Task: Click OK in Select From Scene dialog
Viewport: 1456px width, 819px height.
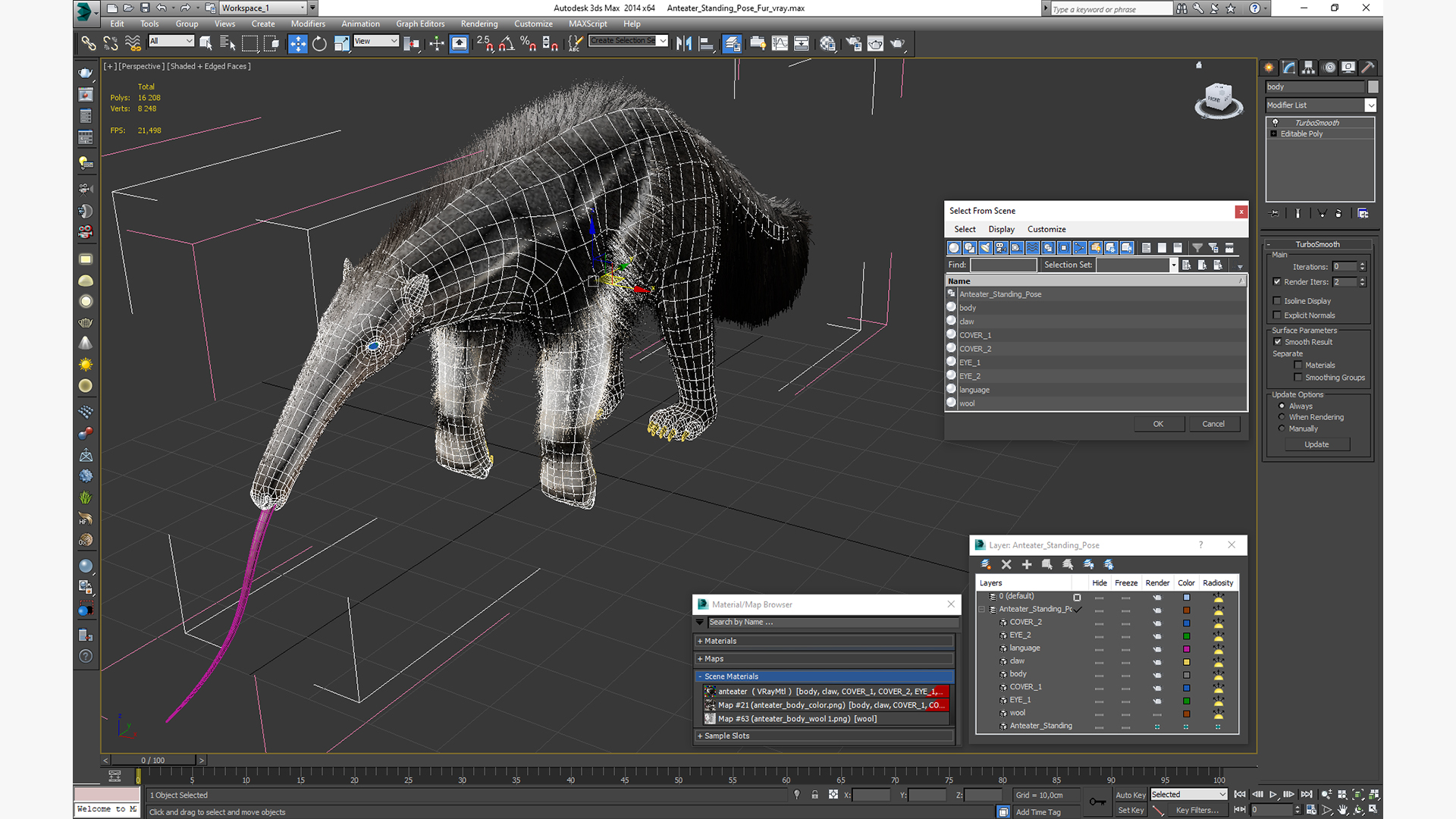Action: [1158, 425]
